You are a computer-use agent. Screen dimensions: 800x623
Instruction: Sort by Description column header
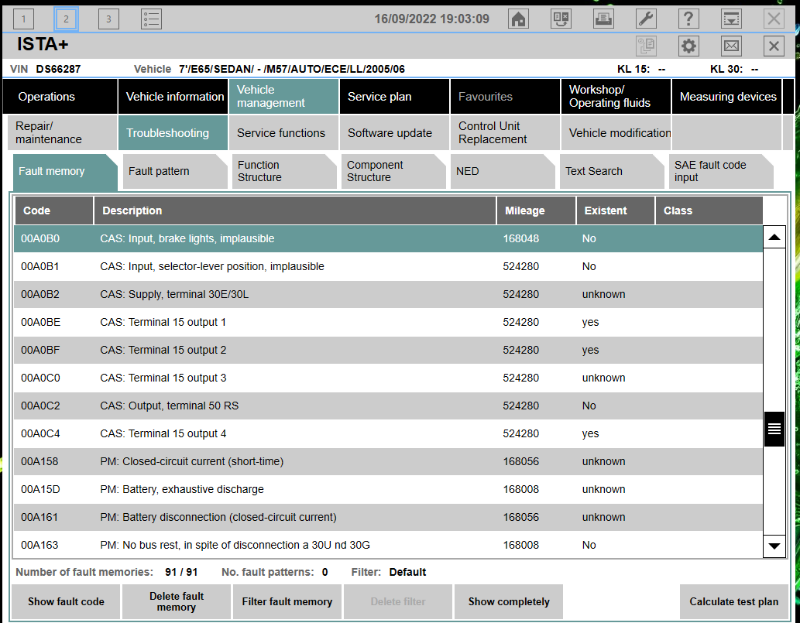295,211
